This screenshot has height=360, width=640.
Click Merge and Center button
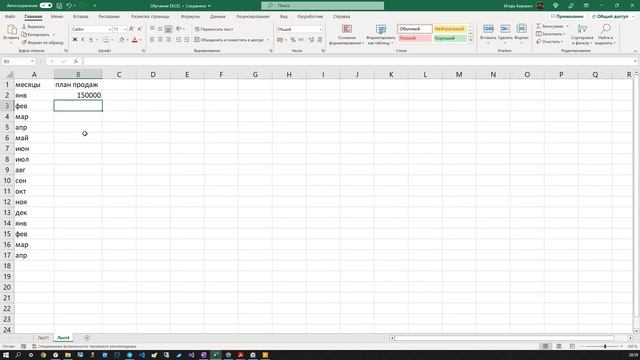click(x=229, y=40)
